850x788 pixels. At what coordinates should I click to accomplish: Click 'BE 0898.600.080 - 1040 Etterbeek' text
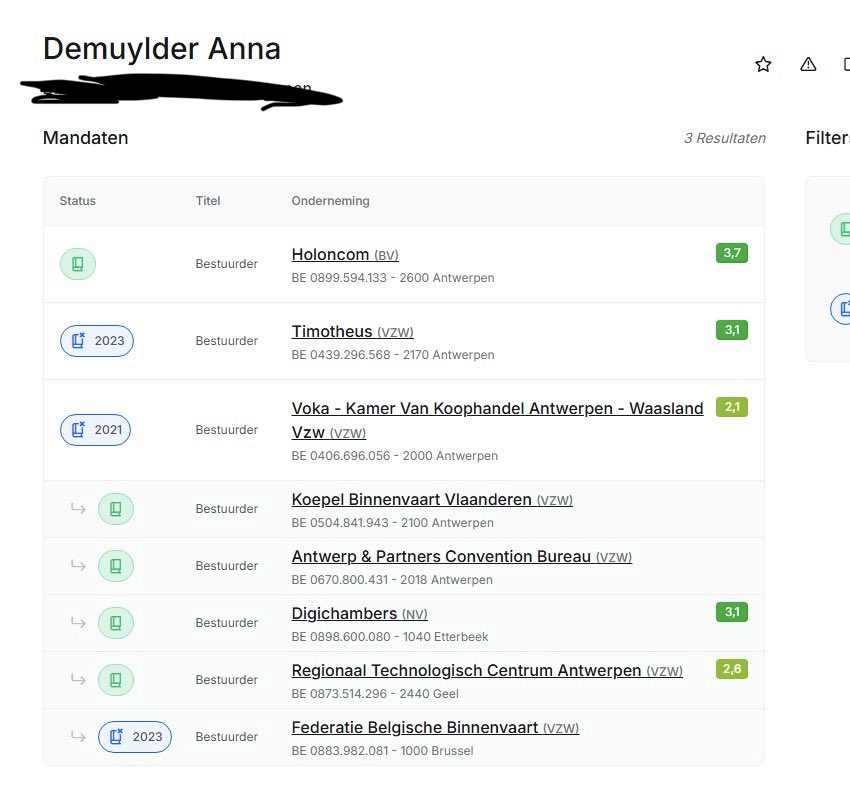point(390,636)
